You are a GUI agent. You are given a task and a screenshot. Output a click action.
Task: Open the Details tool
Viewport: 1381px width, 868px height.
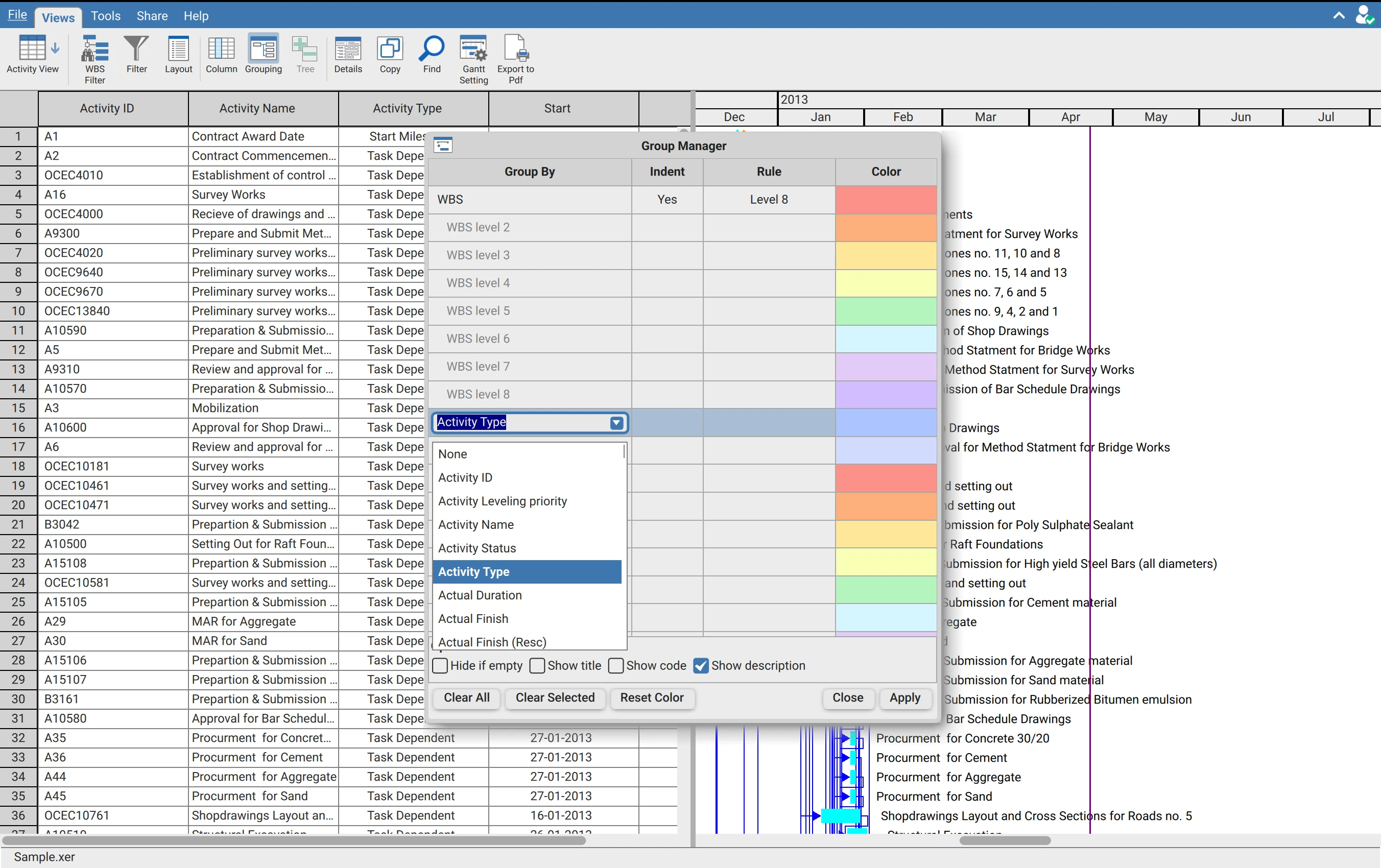tap(348, 55)
